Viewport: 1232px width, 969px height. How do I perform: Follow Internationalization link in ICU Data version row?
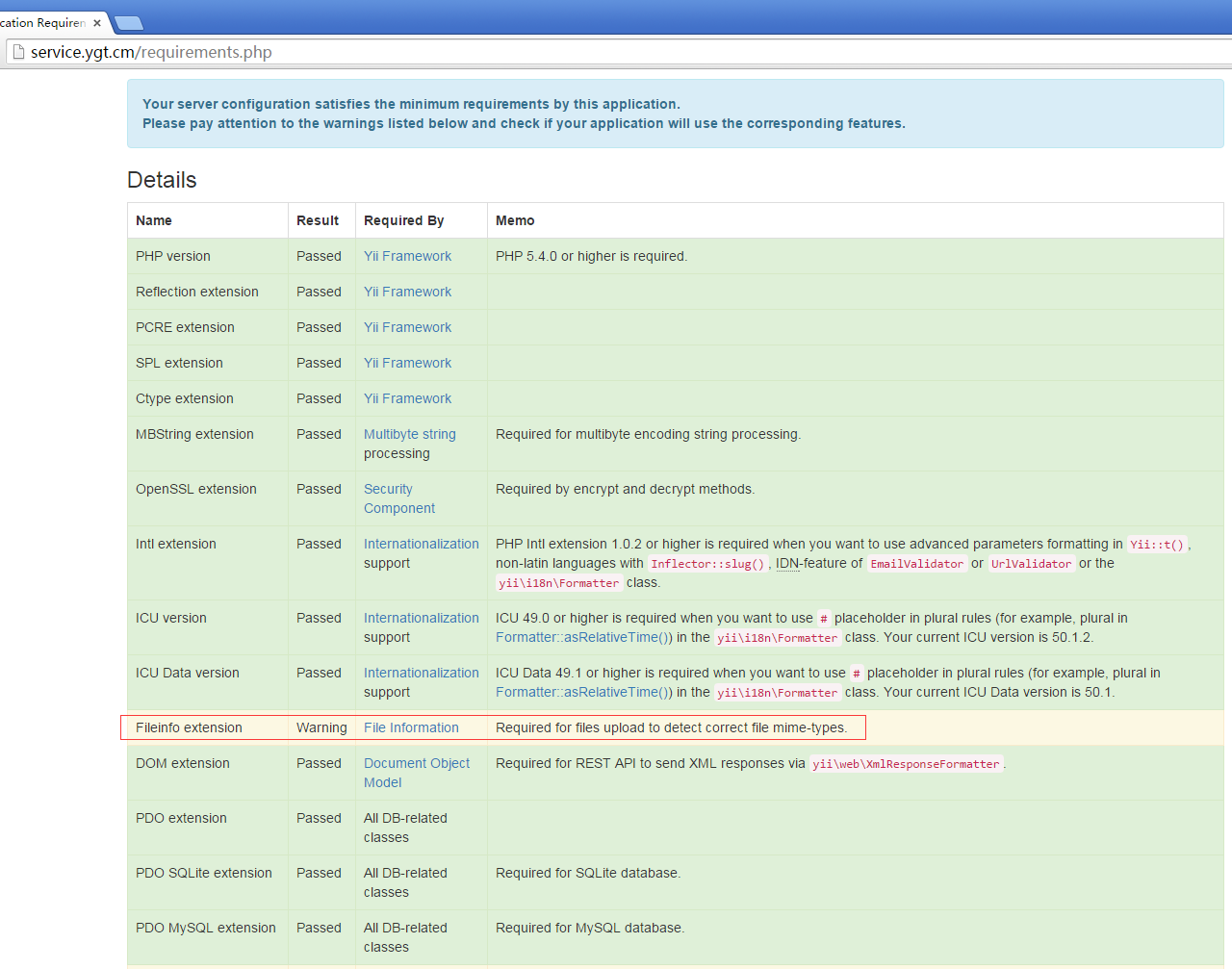coord(421,673)
